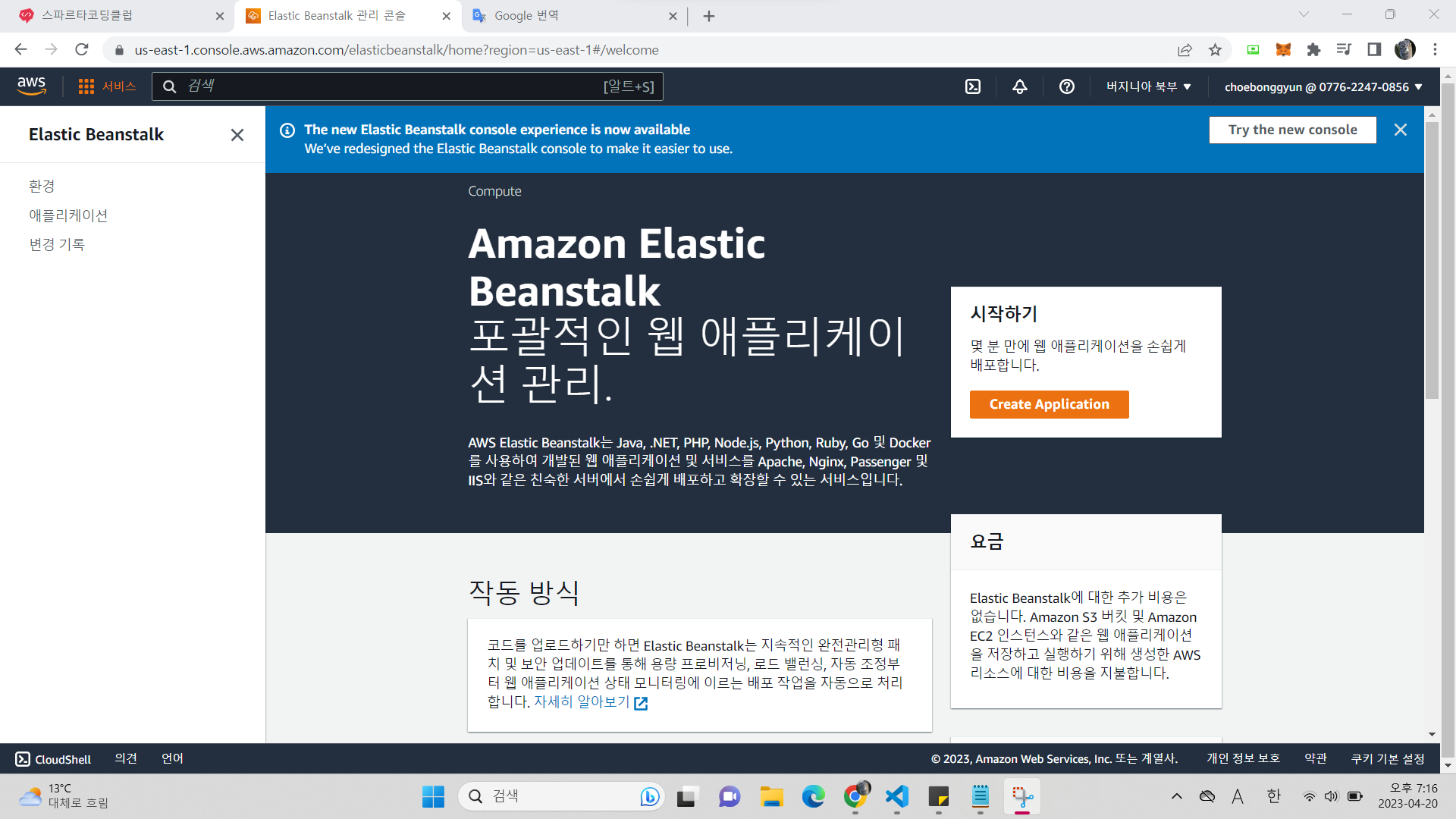Click the green extension icon near the bookmark star

1253,50
